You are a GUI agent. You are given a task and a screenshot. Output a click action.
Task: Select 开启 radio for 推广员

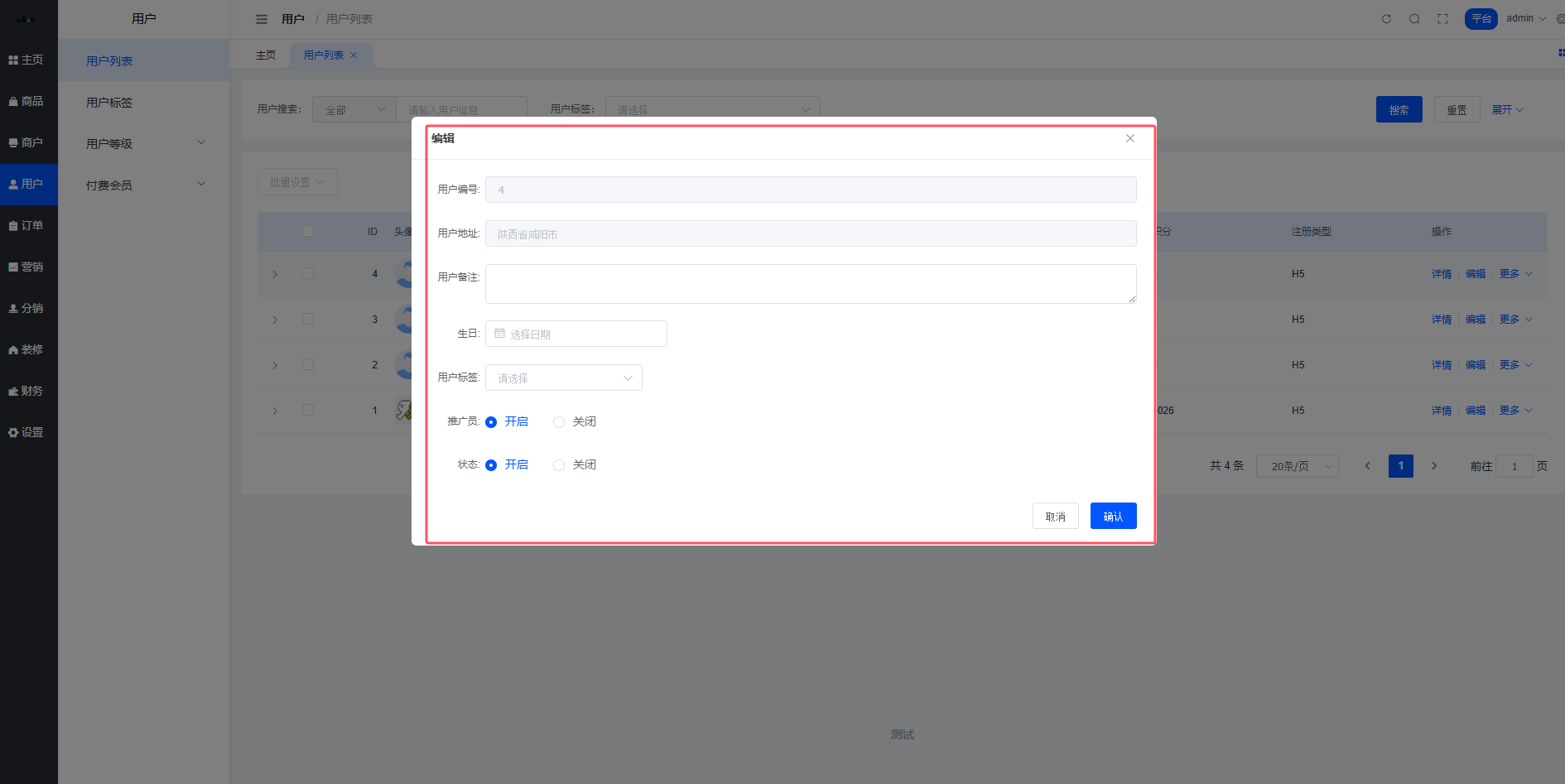(491, 422)
